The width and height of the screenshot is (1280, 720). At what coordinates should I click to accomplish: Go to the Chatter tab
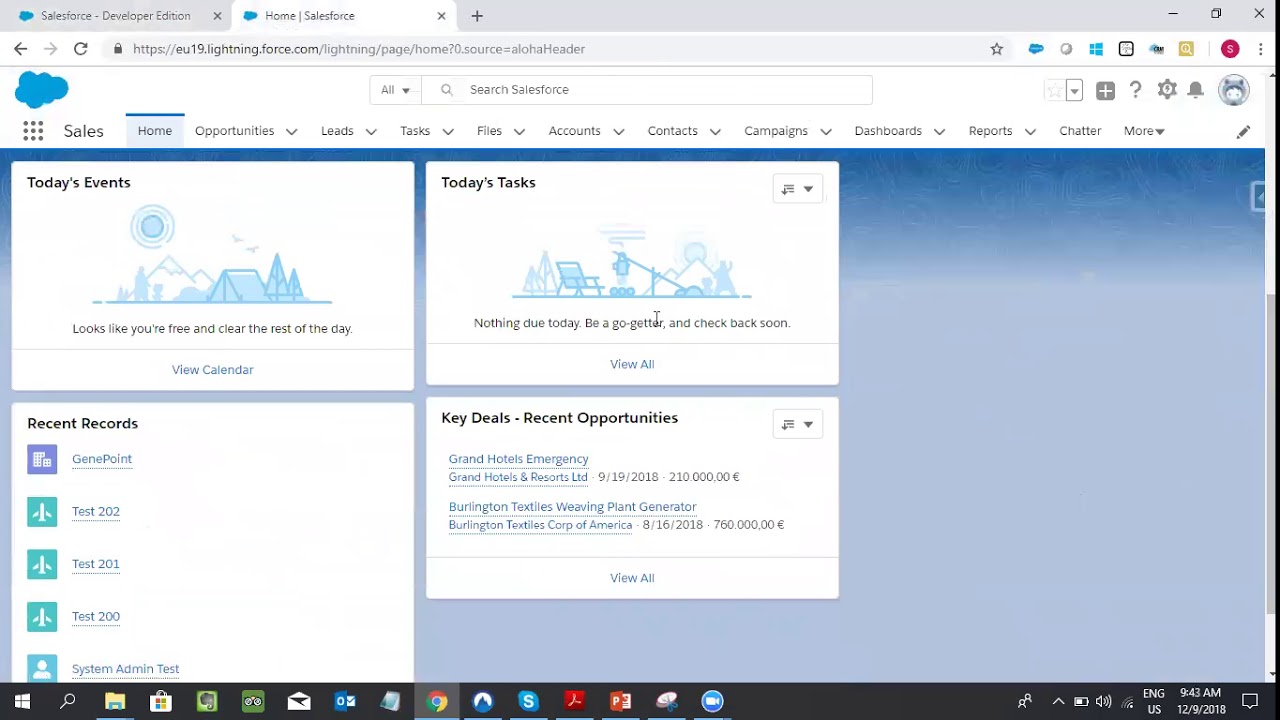click(x=1080, y=131)
